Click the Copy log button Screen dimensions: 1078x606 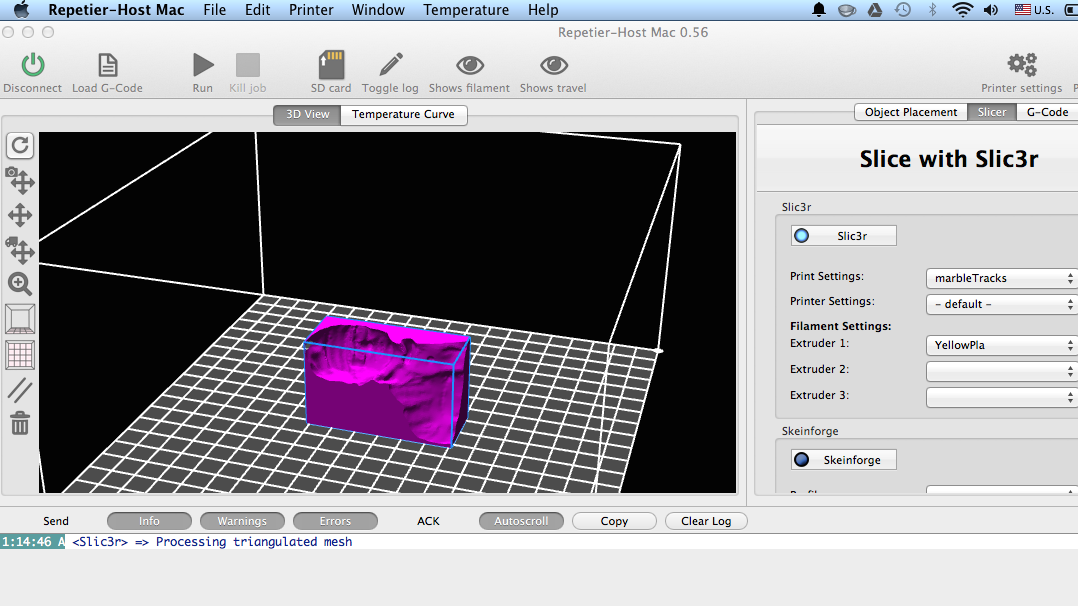point(614,521)
